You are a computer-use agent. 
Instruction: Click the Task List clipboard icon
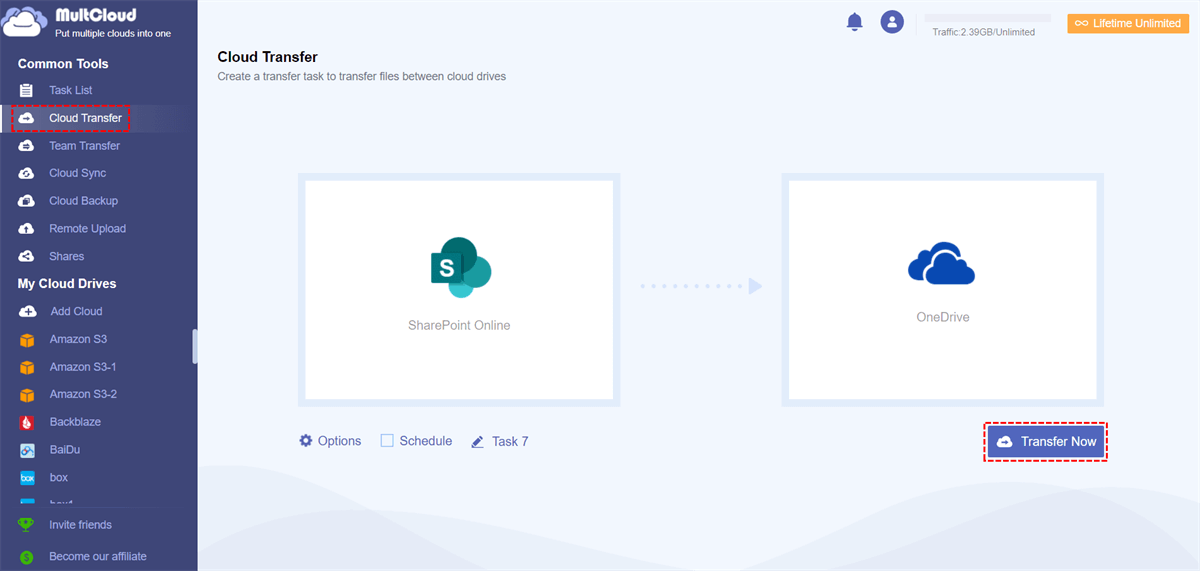(27, 90)
